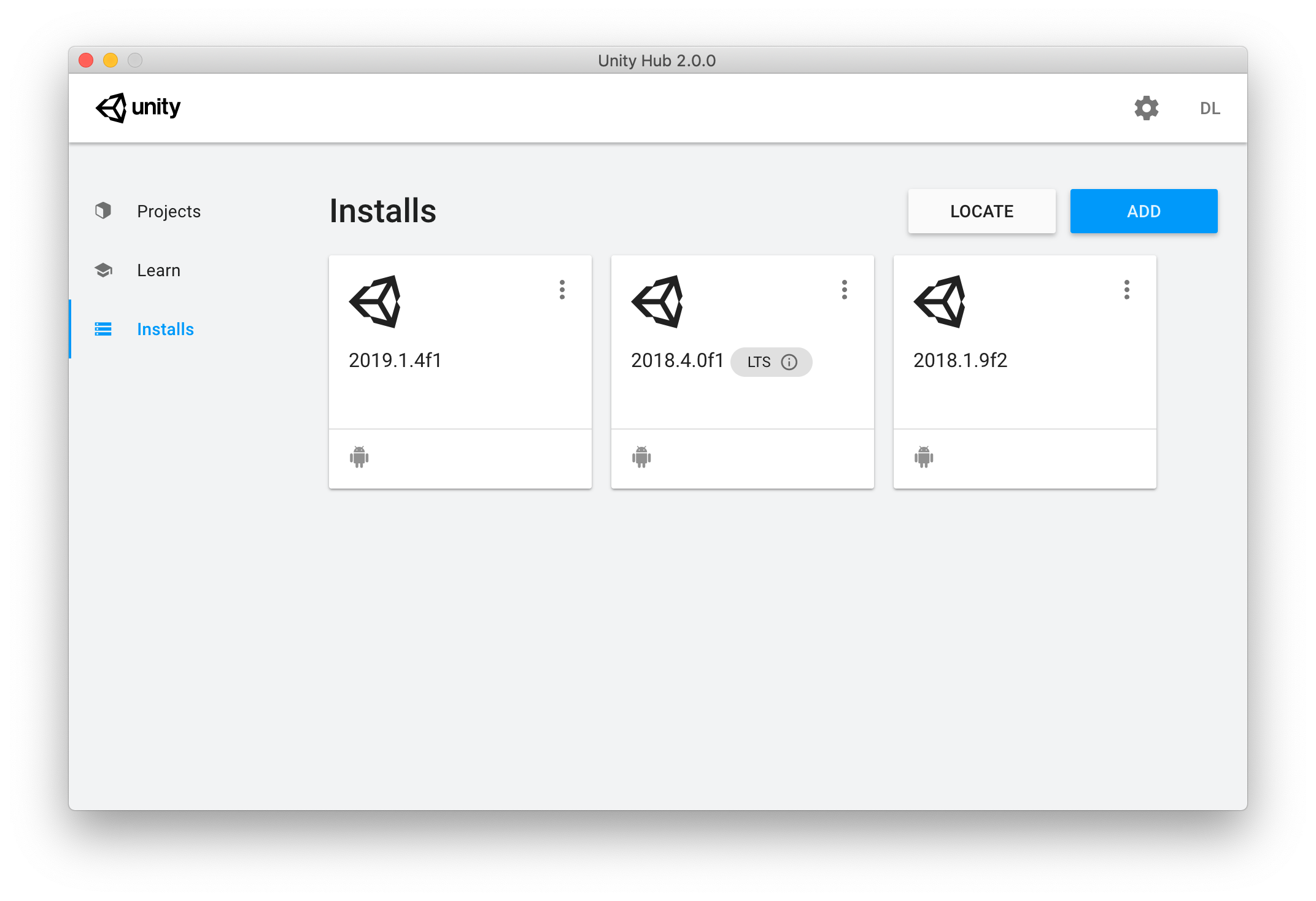This screenshot has width=1316, height=901.
Task: Minimize the Unity Hub window
Action: [x=110, y=60]
